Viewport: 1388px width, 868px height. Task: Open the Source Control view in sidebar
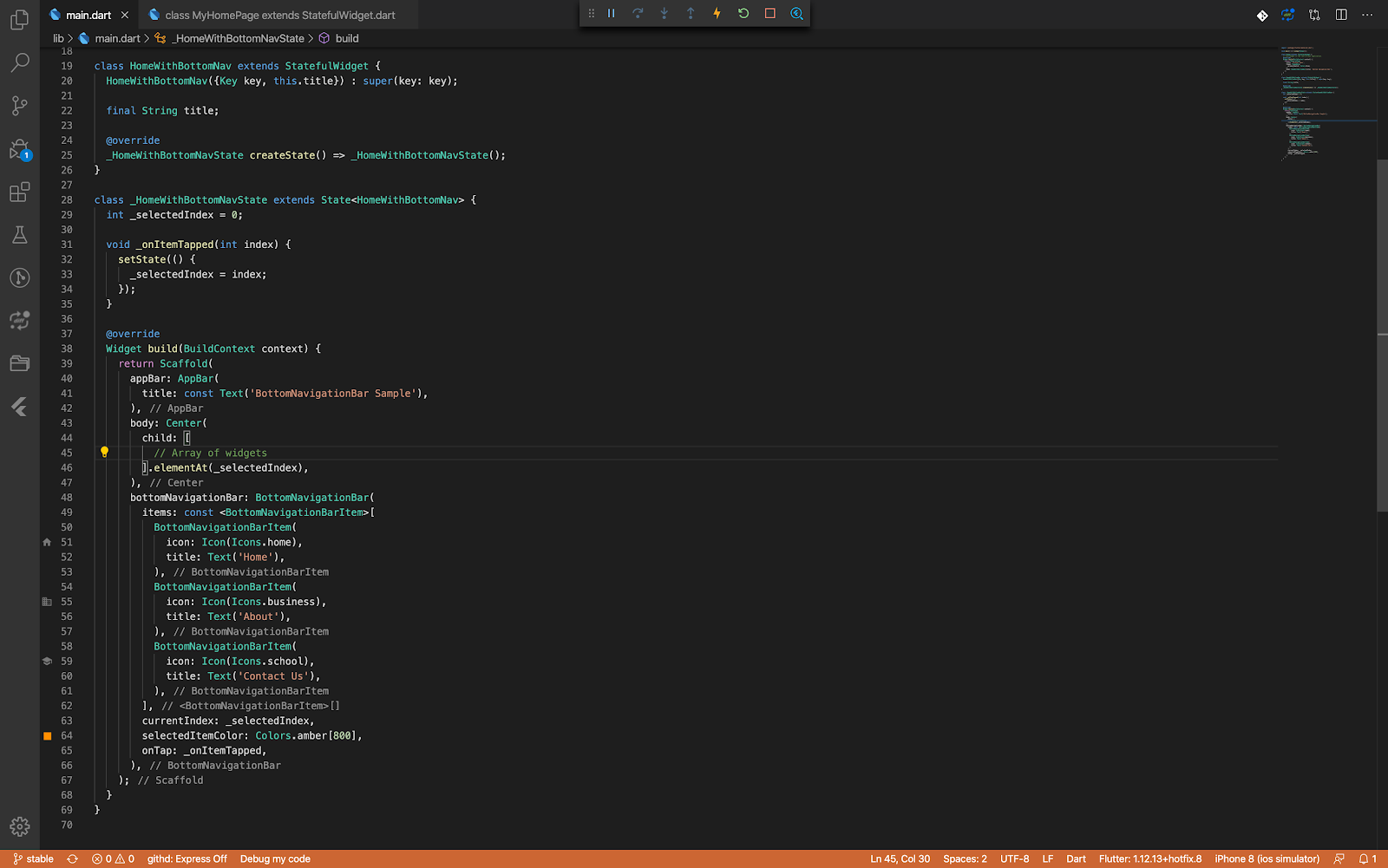tap(19, 106)
